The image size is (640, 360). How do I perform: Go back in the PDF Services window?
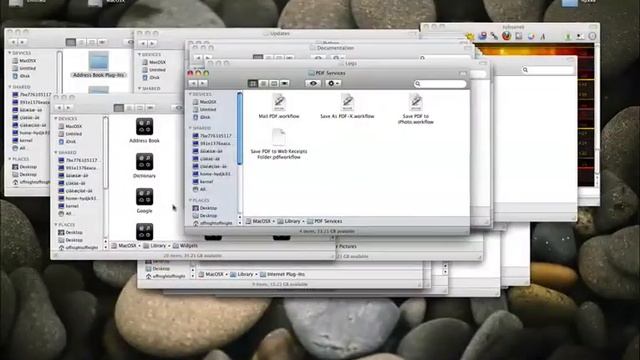tap(193, 83)
